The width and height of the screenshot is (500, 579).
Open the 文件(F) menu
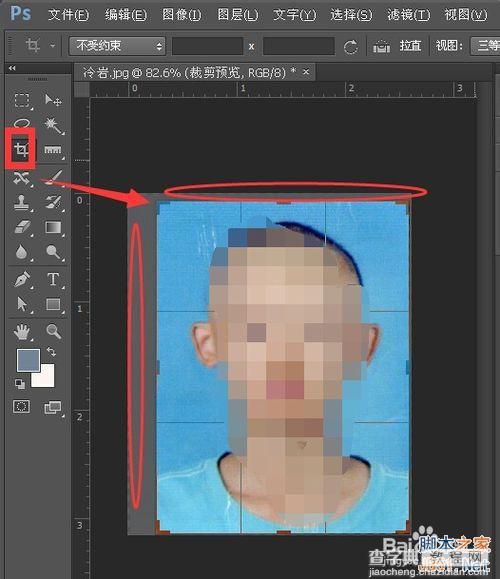tap(69, 15)
